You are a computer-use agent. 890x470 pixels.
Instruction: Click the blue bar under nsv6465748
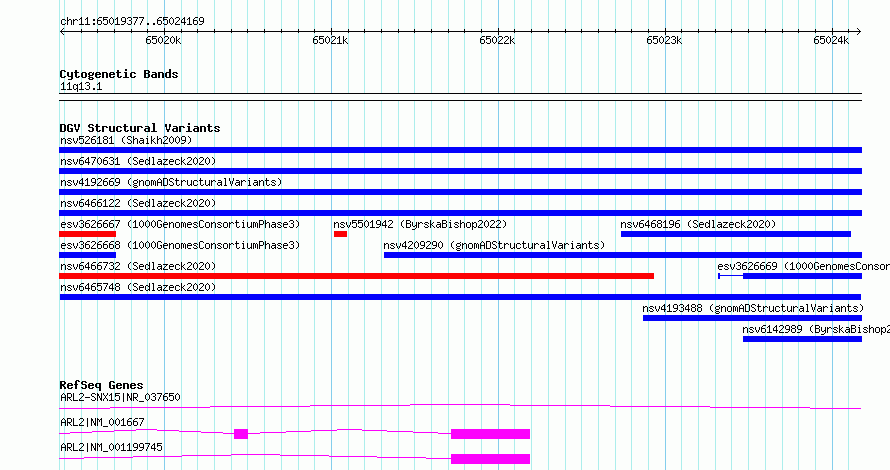(x=460, y=297)
